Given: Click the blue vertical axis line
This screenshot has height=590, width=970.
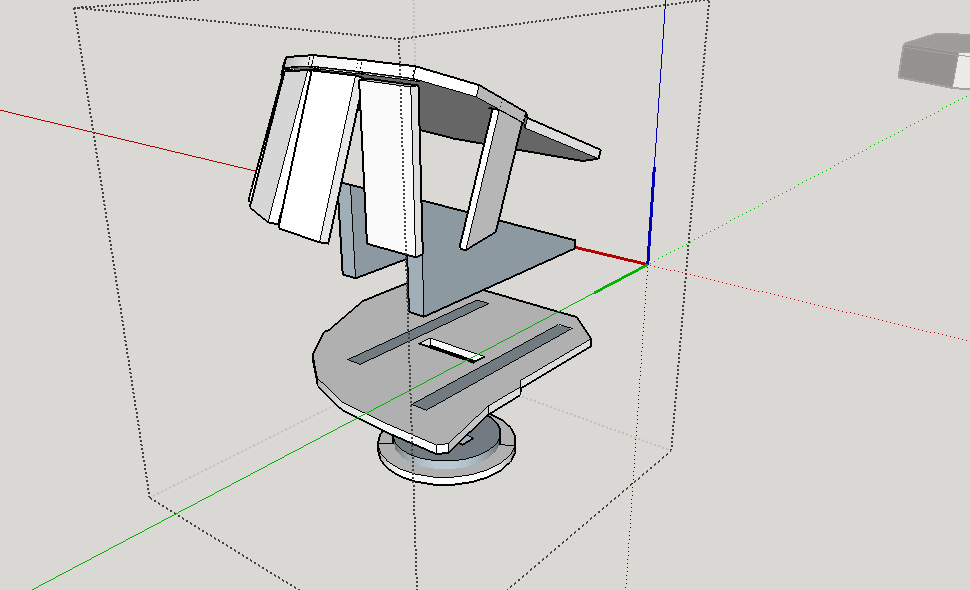Looking at the screenshot, I should [x=655, y=150].
